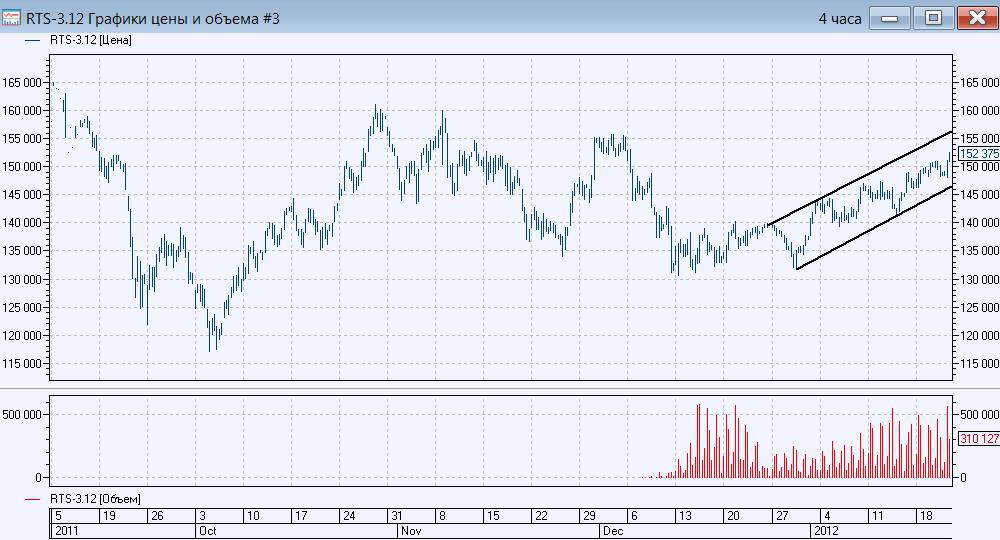Click the current price label 152 375
The image size is (1000, 540).
point(979,154)
